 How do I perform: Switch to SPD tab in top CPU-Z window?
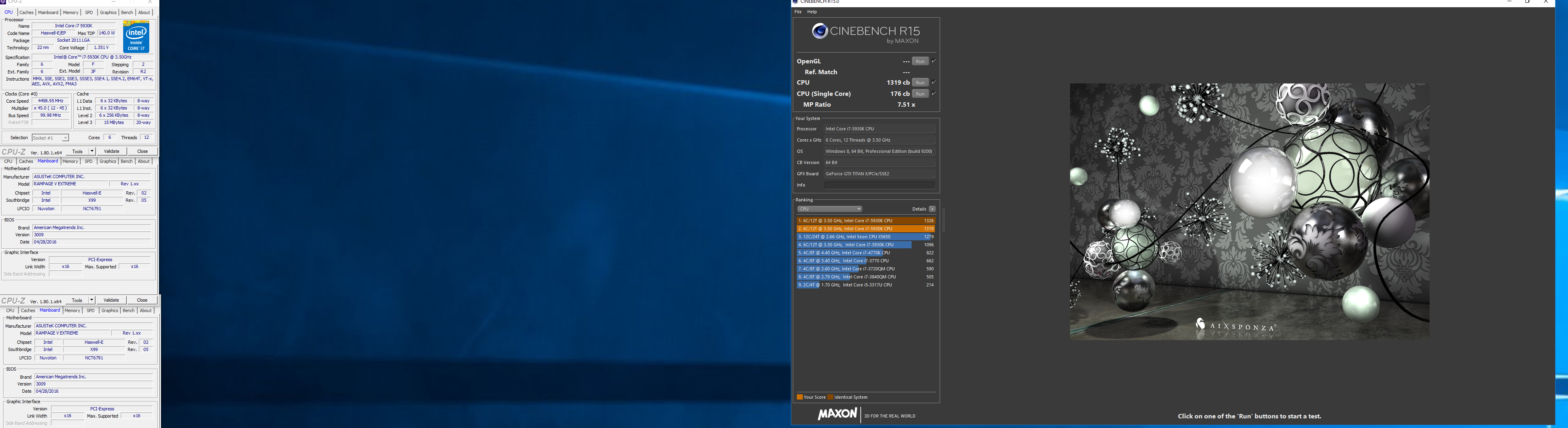[89, 12]
